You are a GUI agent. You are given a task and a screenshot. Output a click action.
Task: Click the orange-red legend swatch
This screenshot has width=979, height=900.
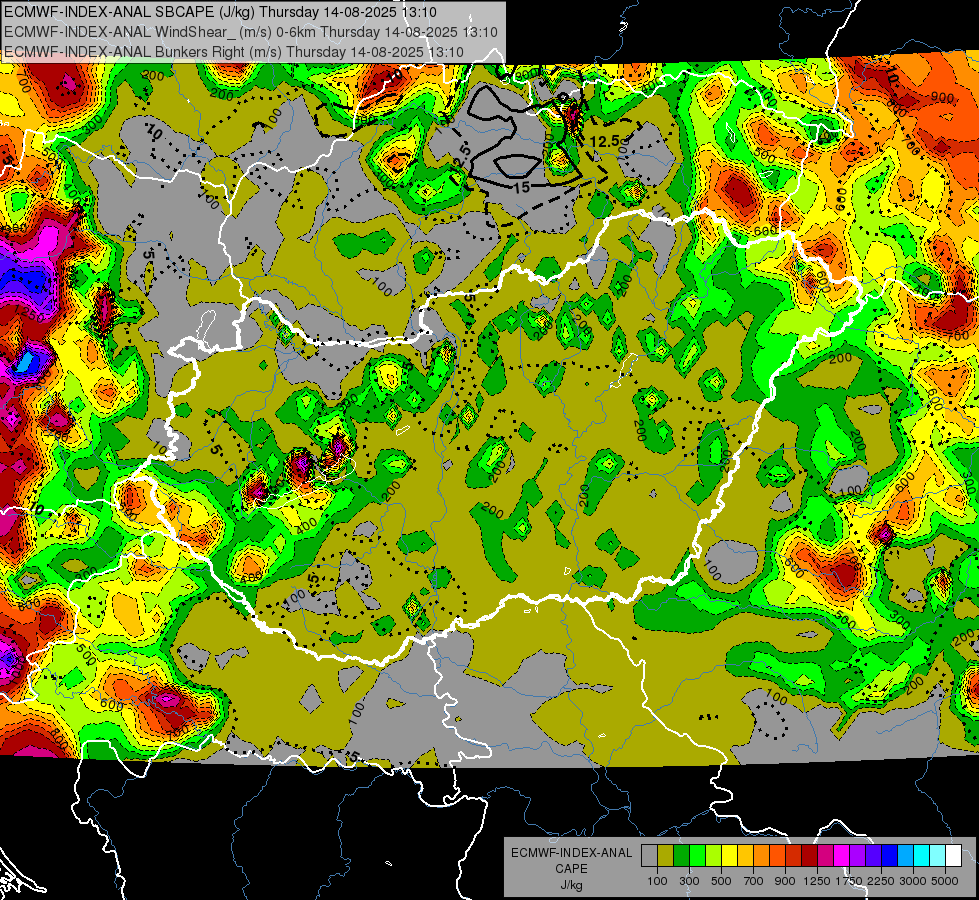[777, 856]
